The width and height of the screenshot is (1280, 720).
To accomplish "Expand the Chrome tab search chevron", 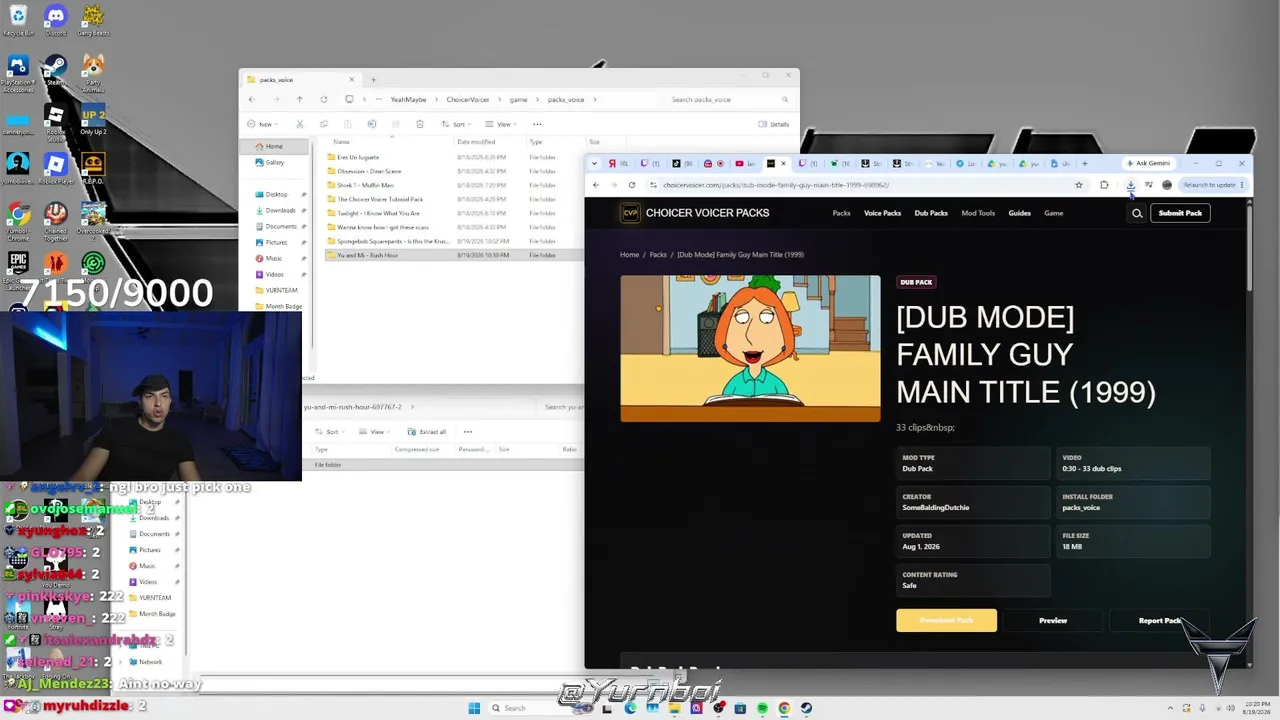I will tap(594, 163).
